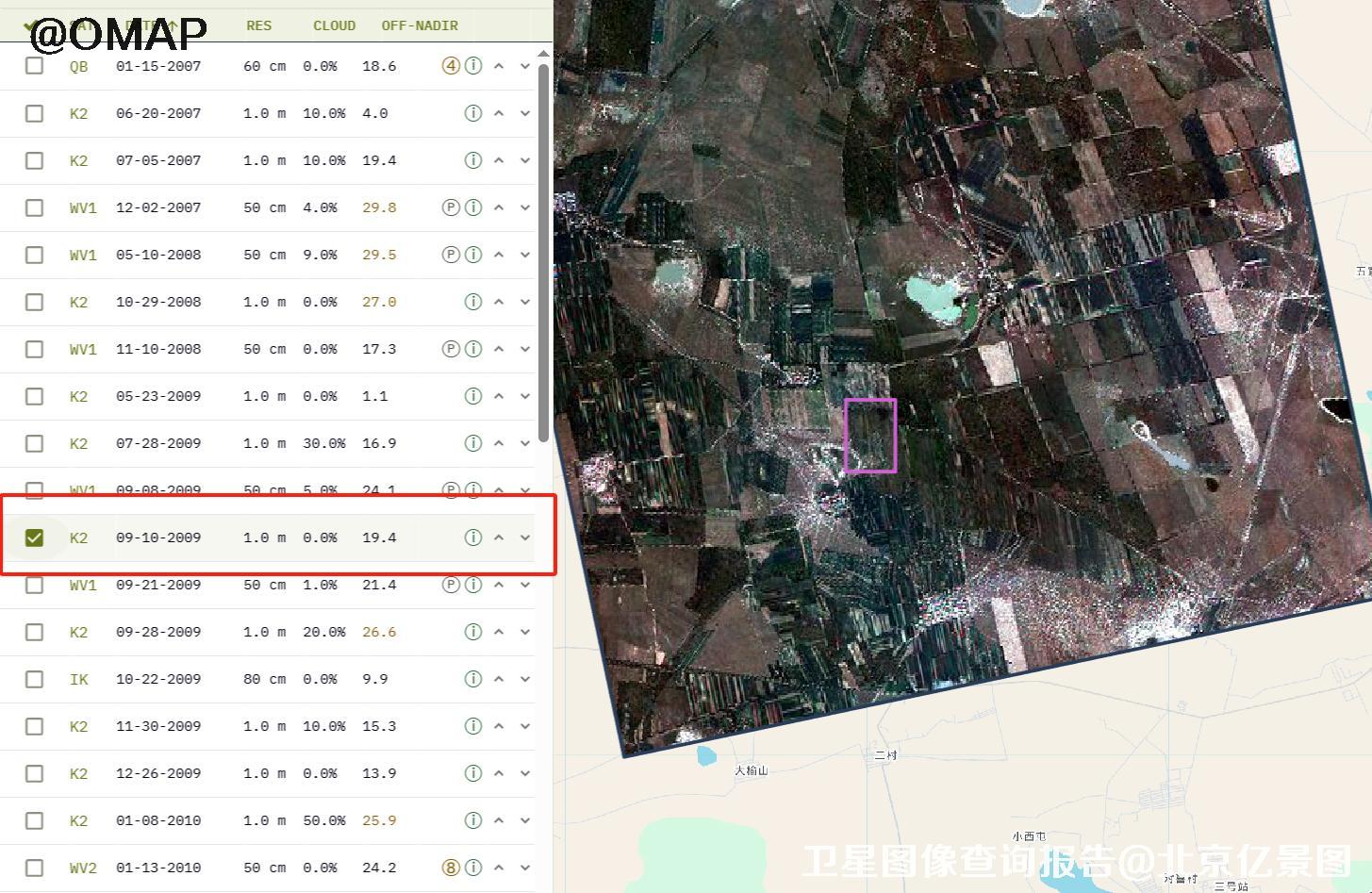Viewport: 1372px width, 893px height.
Task: Click up arrow on K2 09-10-2009 row
Action: (499, 537)
